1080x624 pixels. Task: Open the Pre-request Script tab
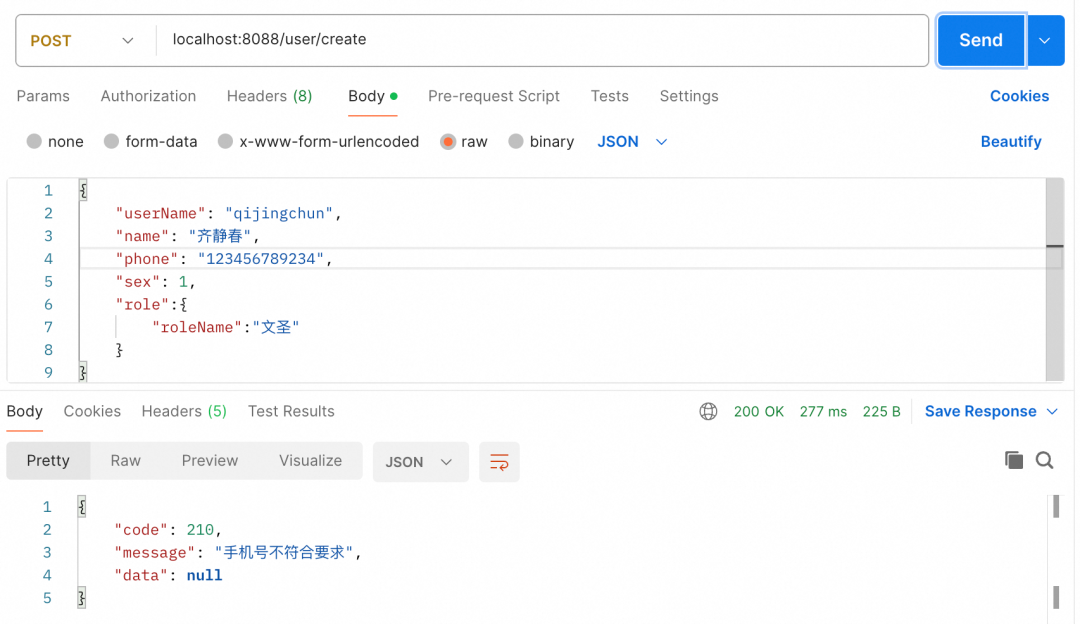coord(494,96)
